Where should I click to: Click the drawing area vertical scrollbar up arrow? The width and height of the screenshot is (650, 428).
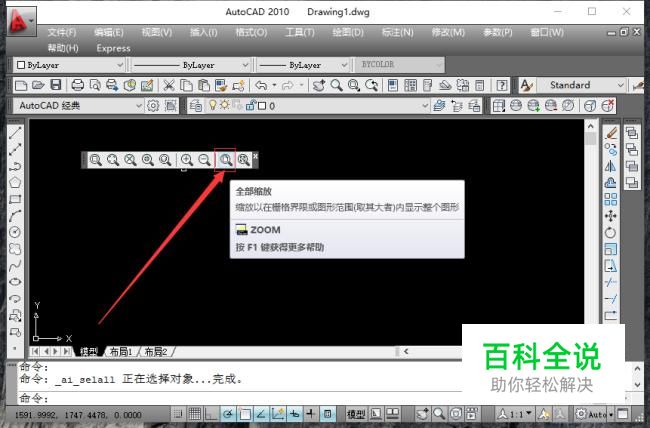(591, 126)
